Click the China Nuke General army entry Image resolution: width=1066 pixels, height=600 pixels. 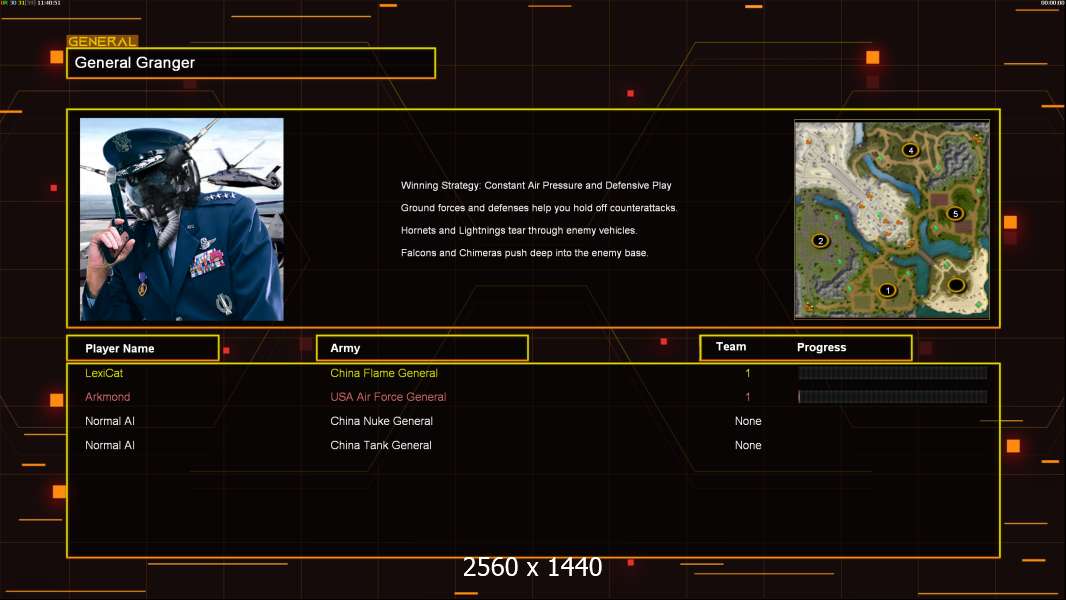click(x=381, y=421)
